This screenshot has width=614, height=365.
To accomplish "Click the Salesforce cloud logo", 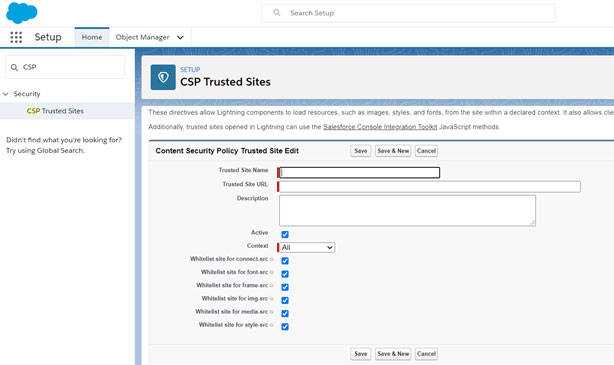I will click(x=22, y=13).
